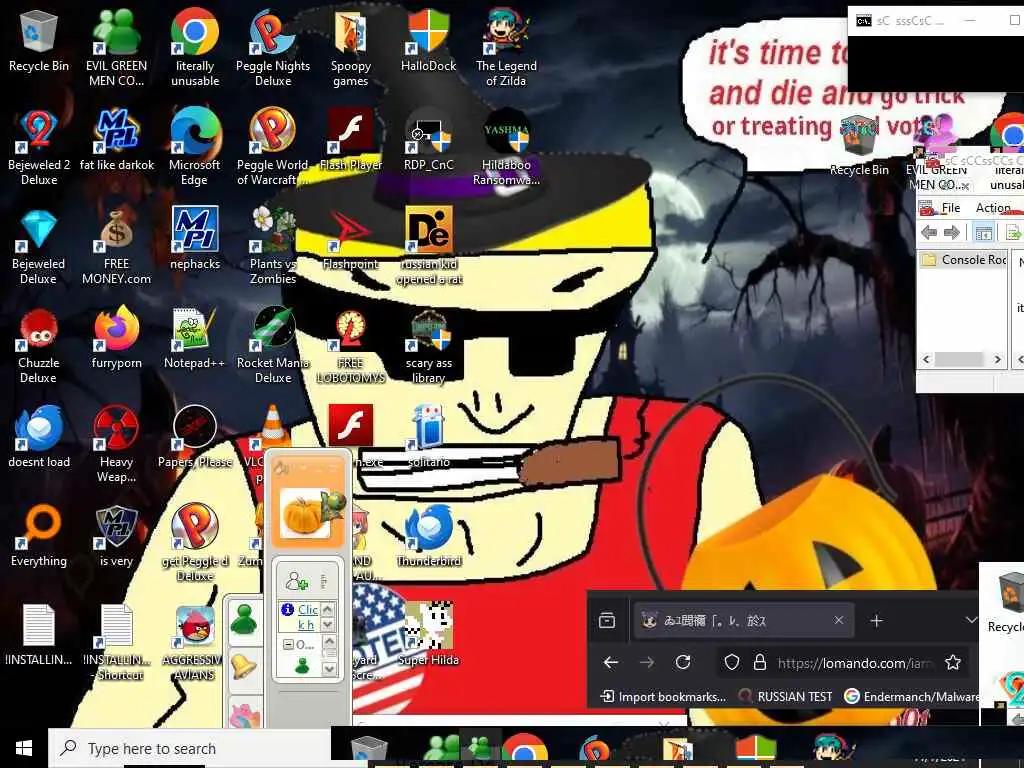Select the garbled-title browser tab
The image size is (1024, 768).
pos(744,620)
